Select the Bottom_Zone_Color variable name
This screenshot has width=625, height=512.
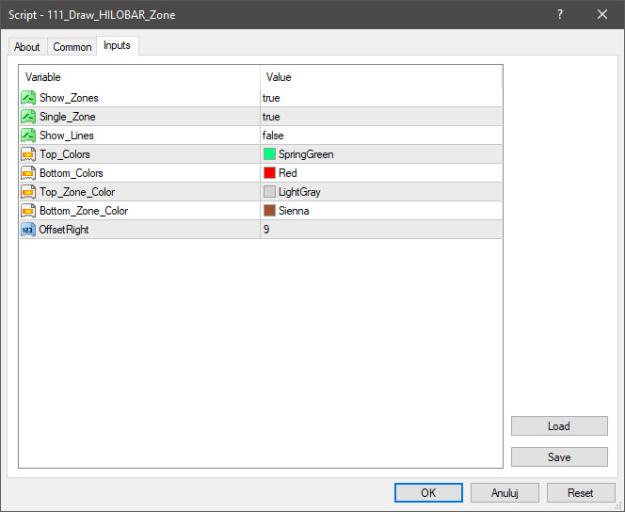[x=84, y=210]
